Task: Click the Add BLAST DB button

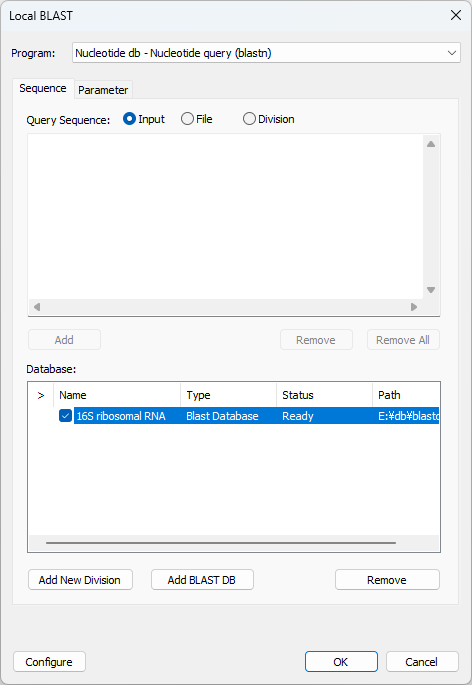Action: pos(202,580)
